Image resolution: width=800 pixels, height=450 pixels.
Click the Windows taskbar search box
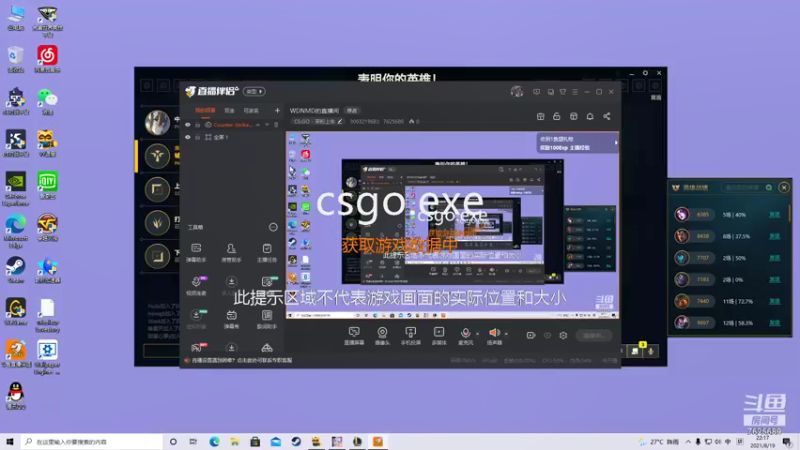92,441
